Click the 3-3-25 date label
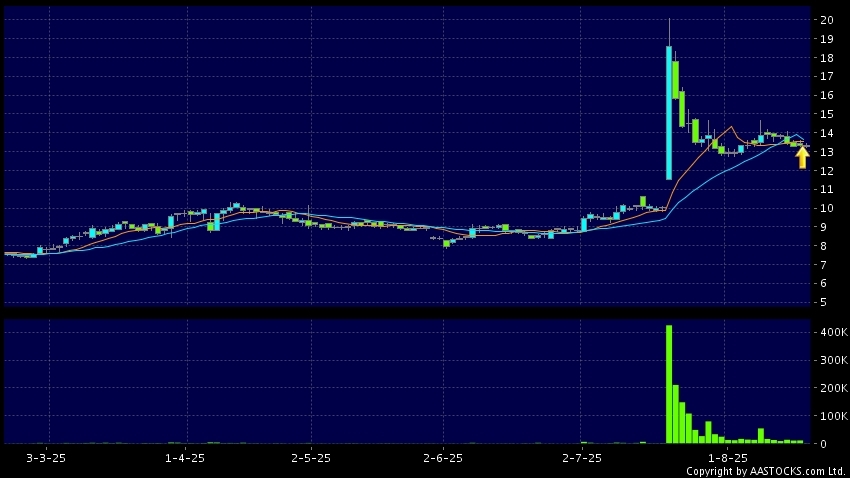Screen dimensions: 850x478 46,458
